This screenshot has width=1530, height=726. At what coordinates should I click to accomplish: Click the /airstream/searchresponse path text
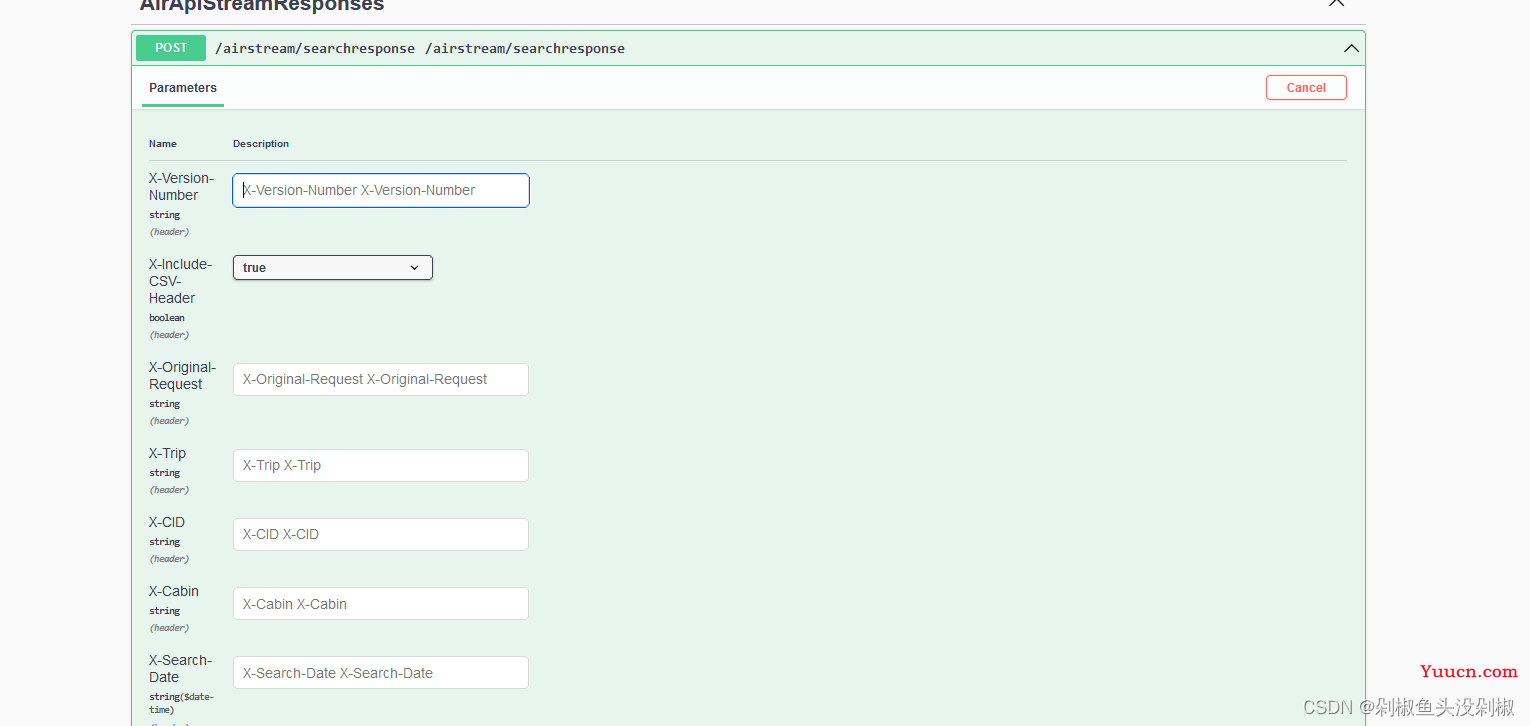[315, 48]
